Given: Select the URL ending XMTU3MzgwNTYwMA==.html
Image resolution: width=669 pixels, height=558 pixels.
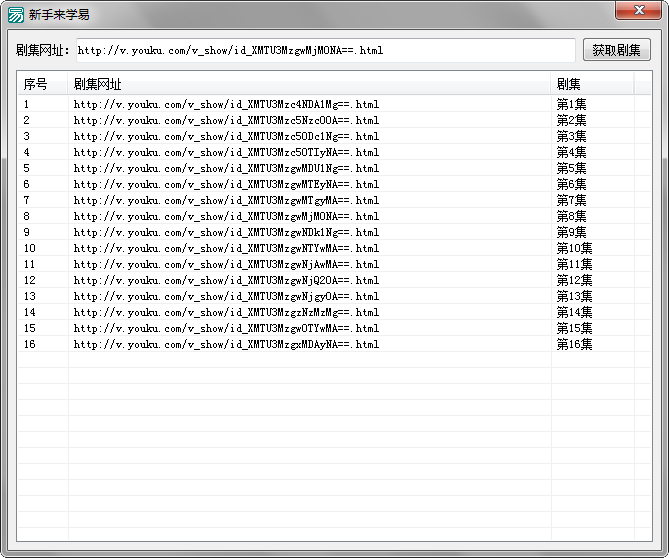Looking at the screenshot, I should pyautogui.click(x=226, y=248).
